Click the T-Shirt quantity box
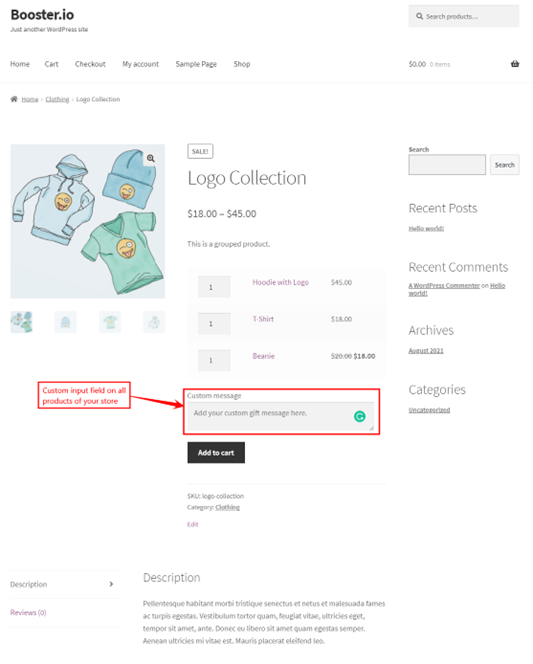The image size is (533, 664). tap(214, 324)
